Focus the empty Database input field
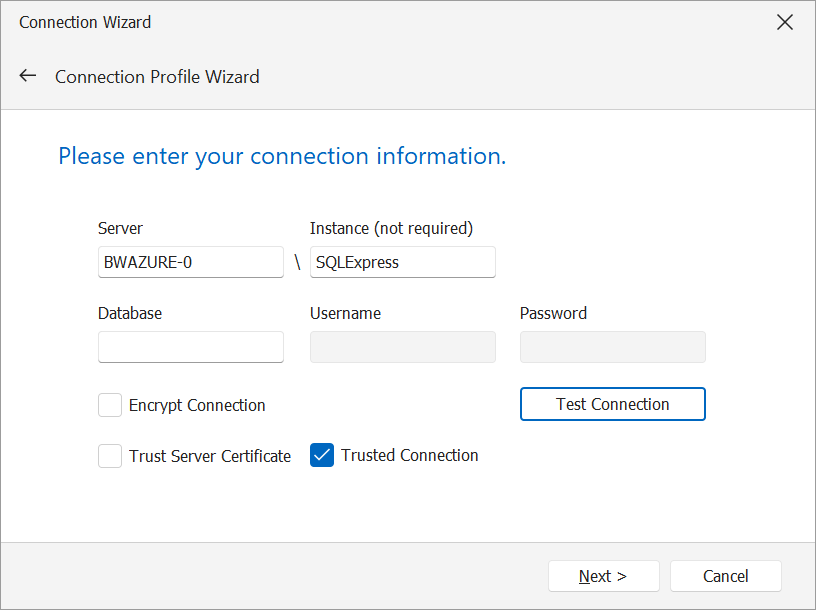816x610 pixels. click(190, 347)
